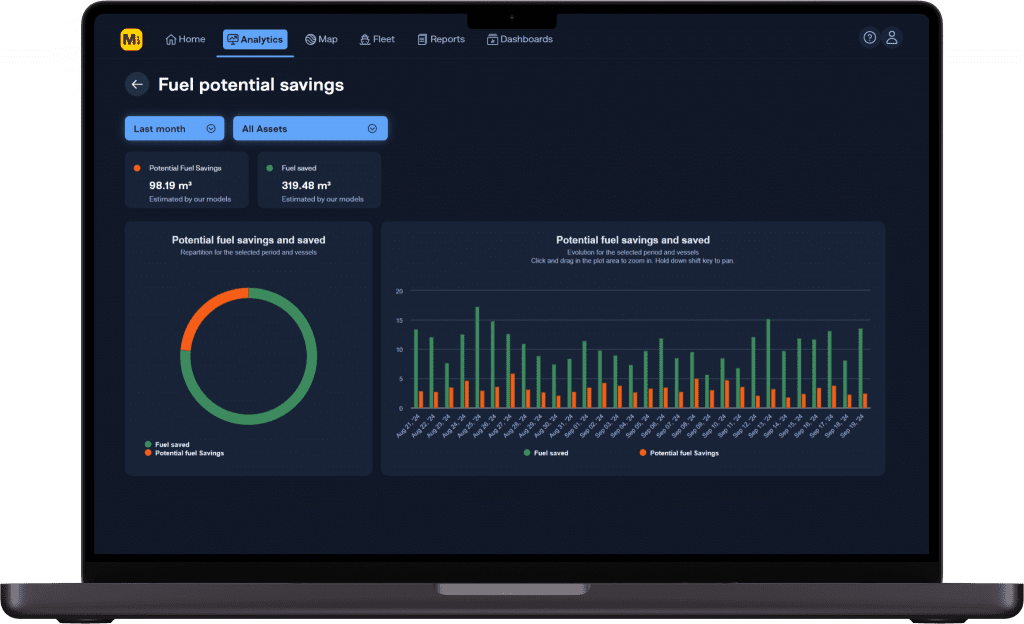Toggle Fuel saved legend in bar chart
The image size is (1024, 624).
pyautogui.click(x=545, y=453)
